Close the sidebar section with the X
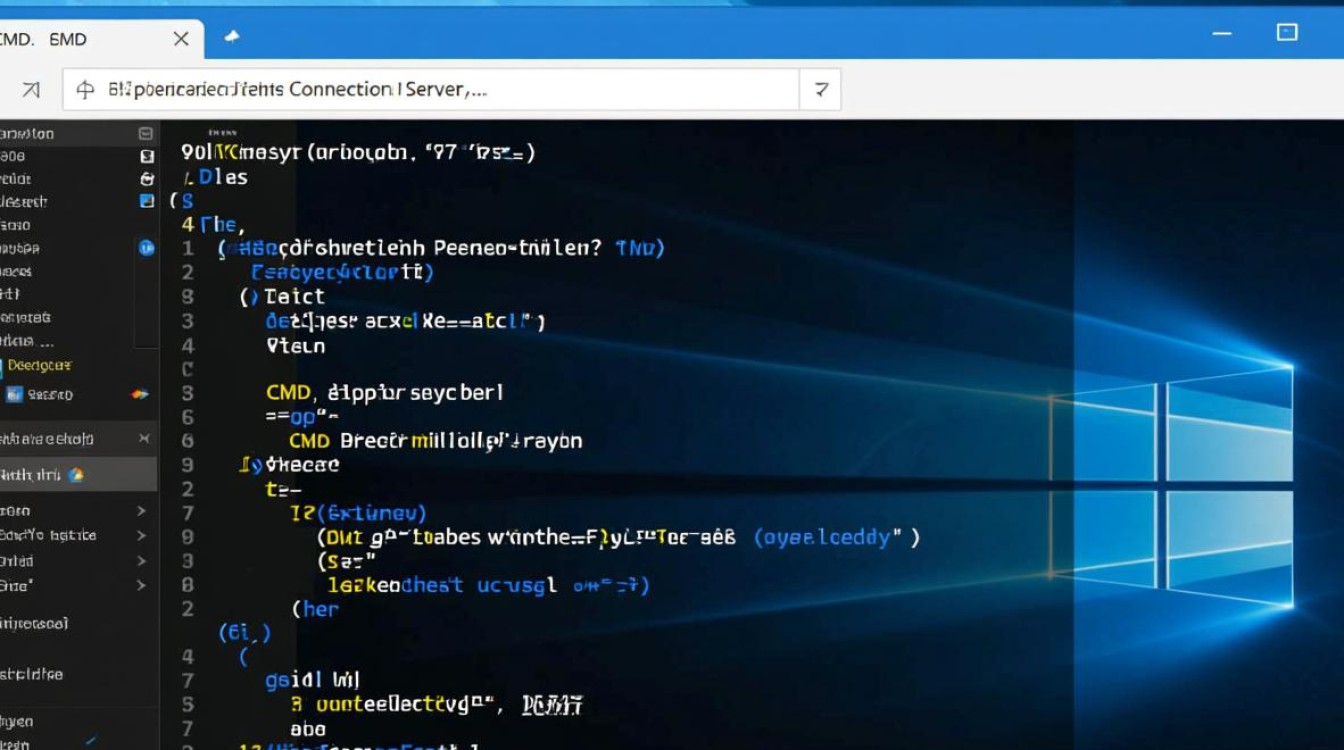The image size is (1344, 750). (143, 438)
